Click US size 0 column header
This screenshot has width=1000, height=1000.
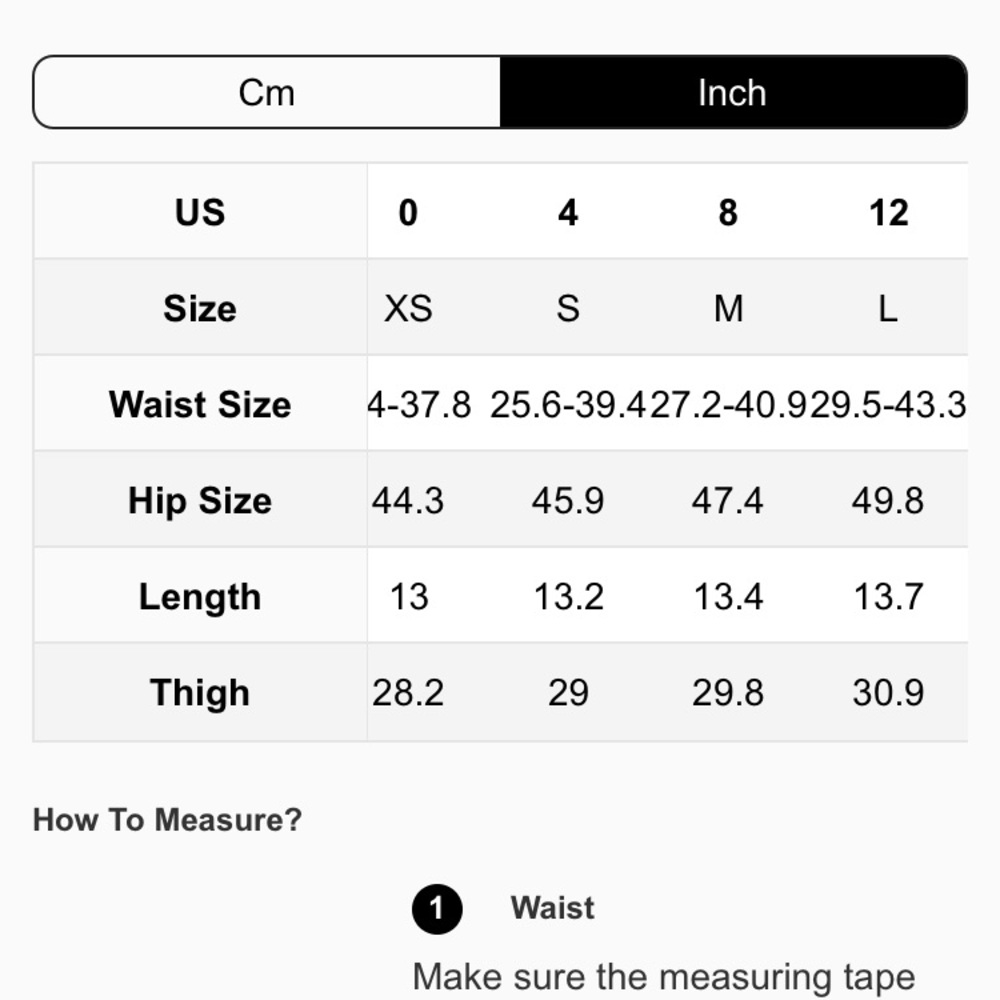[408, 212]
